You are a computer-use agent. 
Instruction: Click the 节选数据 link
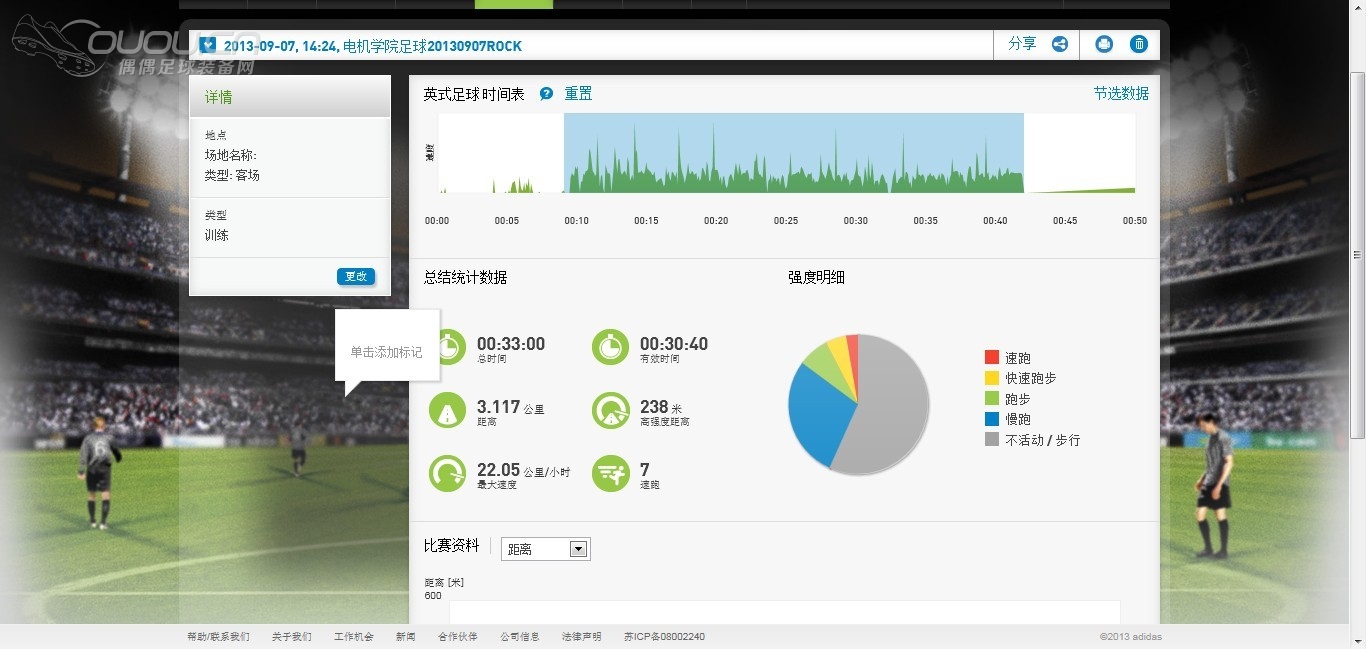(x=1120, y=93)
